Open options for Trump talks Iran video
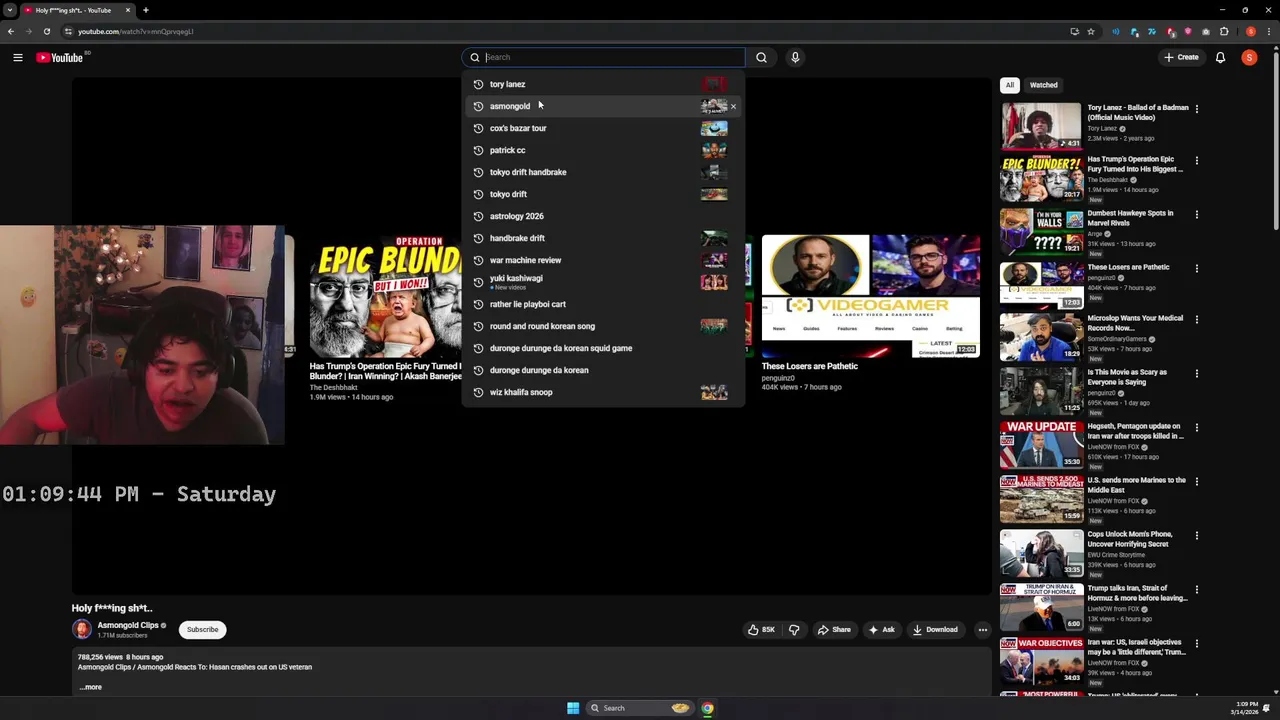This screenshot has width=1280, height=720. [1197, 589]
